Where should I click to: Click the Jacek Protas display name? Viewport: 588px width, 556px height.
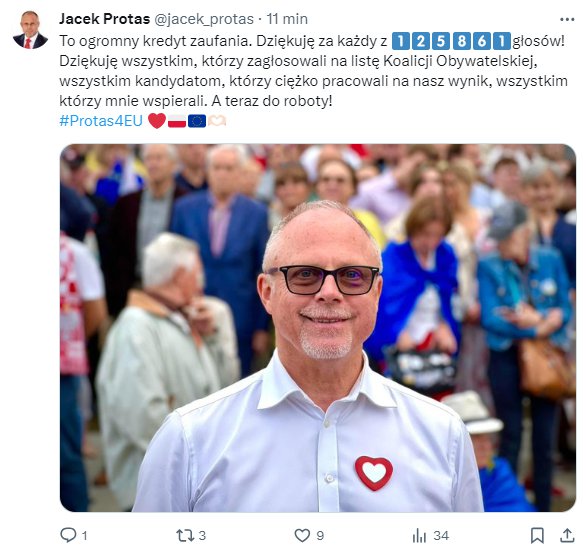coord(105,19)
